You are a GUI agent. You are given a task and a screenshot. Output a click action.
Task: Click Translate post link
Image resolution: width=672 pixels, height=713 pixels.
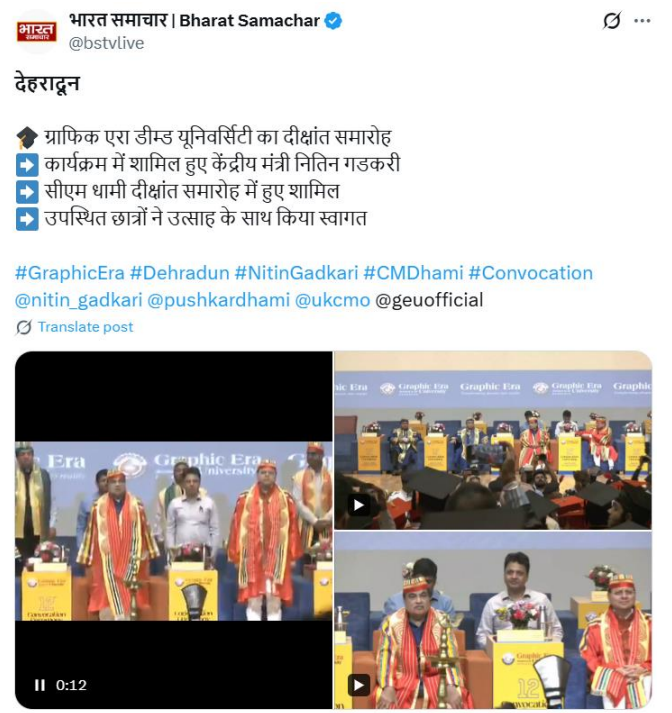click(x=85, y=327)
